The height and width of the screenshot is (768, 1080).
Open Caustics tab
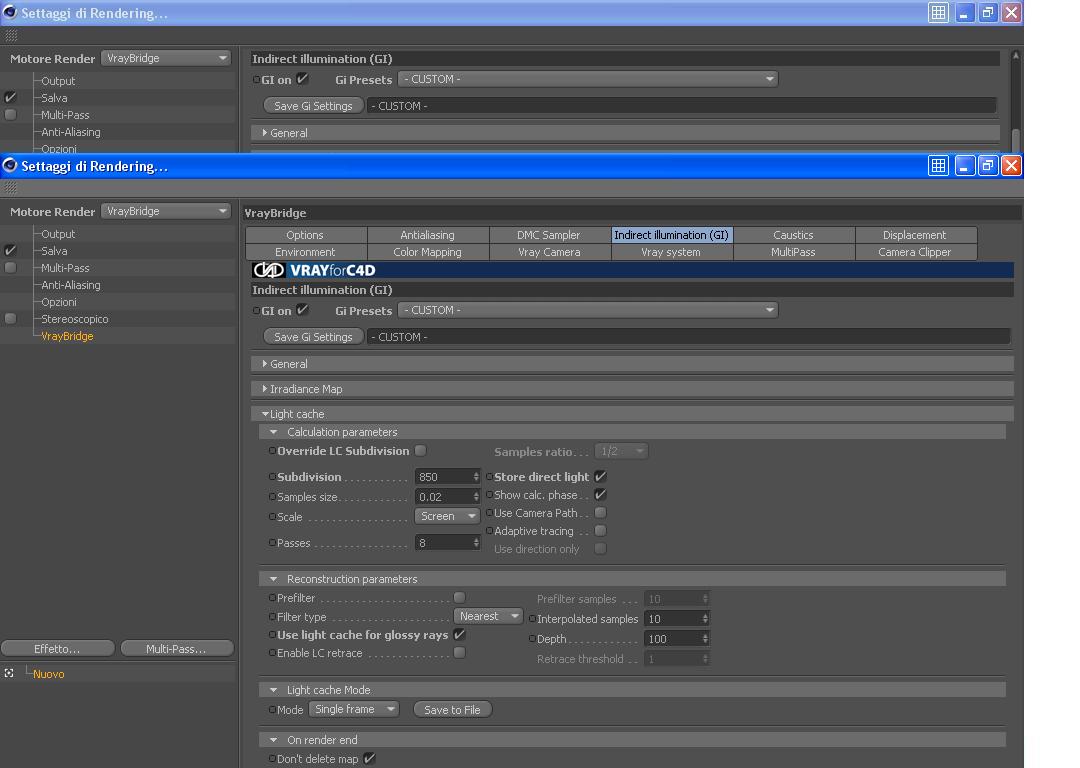click(793, 235)
